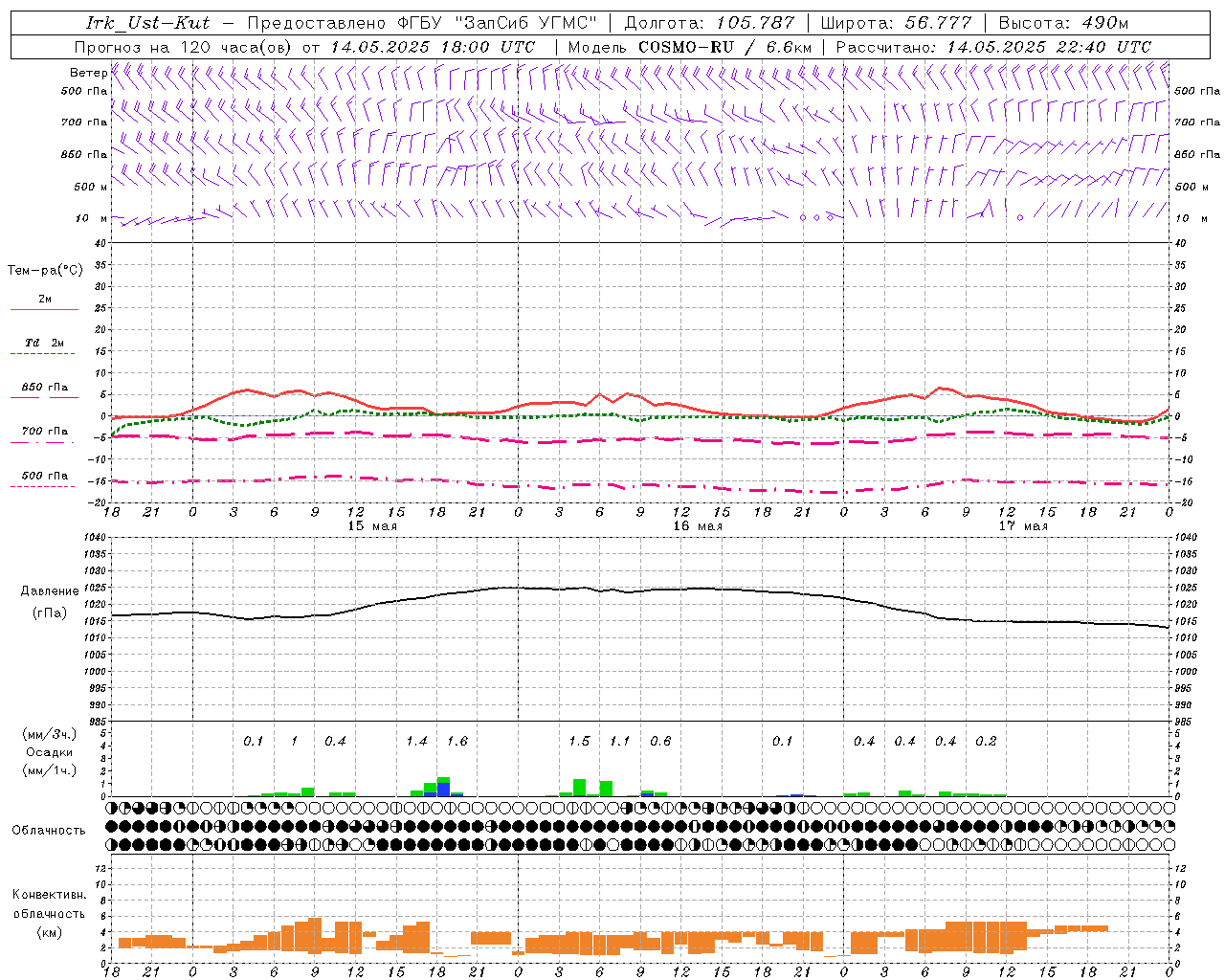
Task: Select the text Прогноз на 120 часа(ов)
Action: 184,47
